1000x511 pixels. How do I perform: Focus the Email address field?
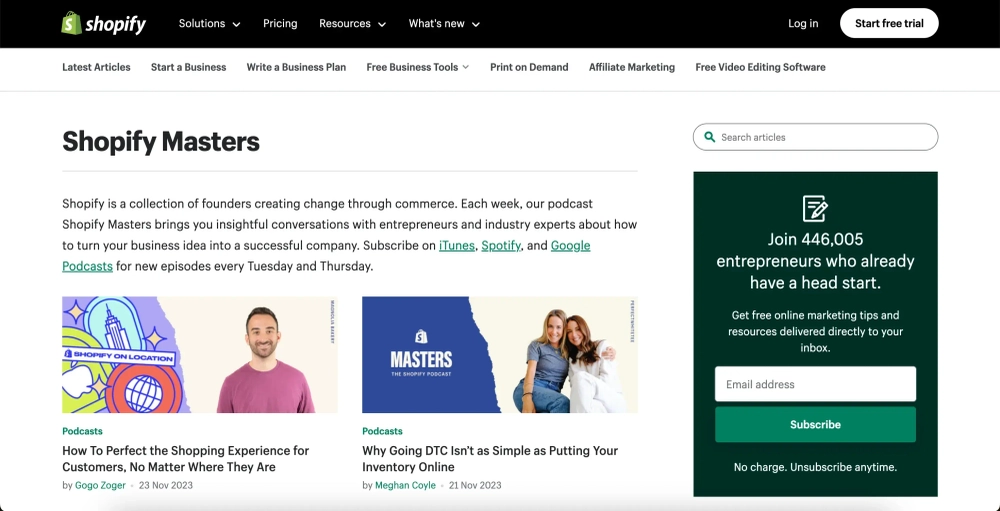click(x=815, y=384)
